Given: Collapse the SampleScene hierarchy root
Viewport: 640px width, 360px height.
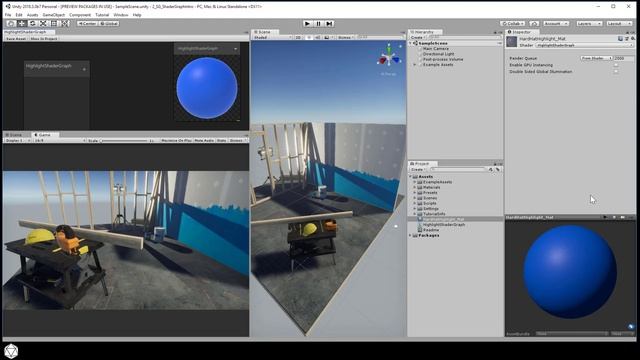Looking at the screenshot, I should [411, 43].
